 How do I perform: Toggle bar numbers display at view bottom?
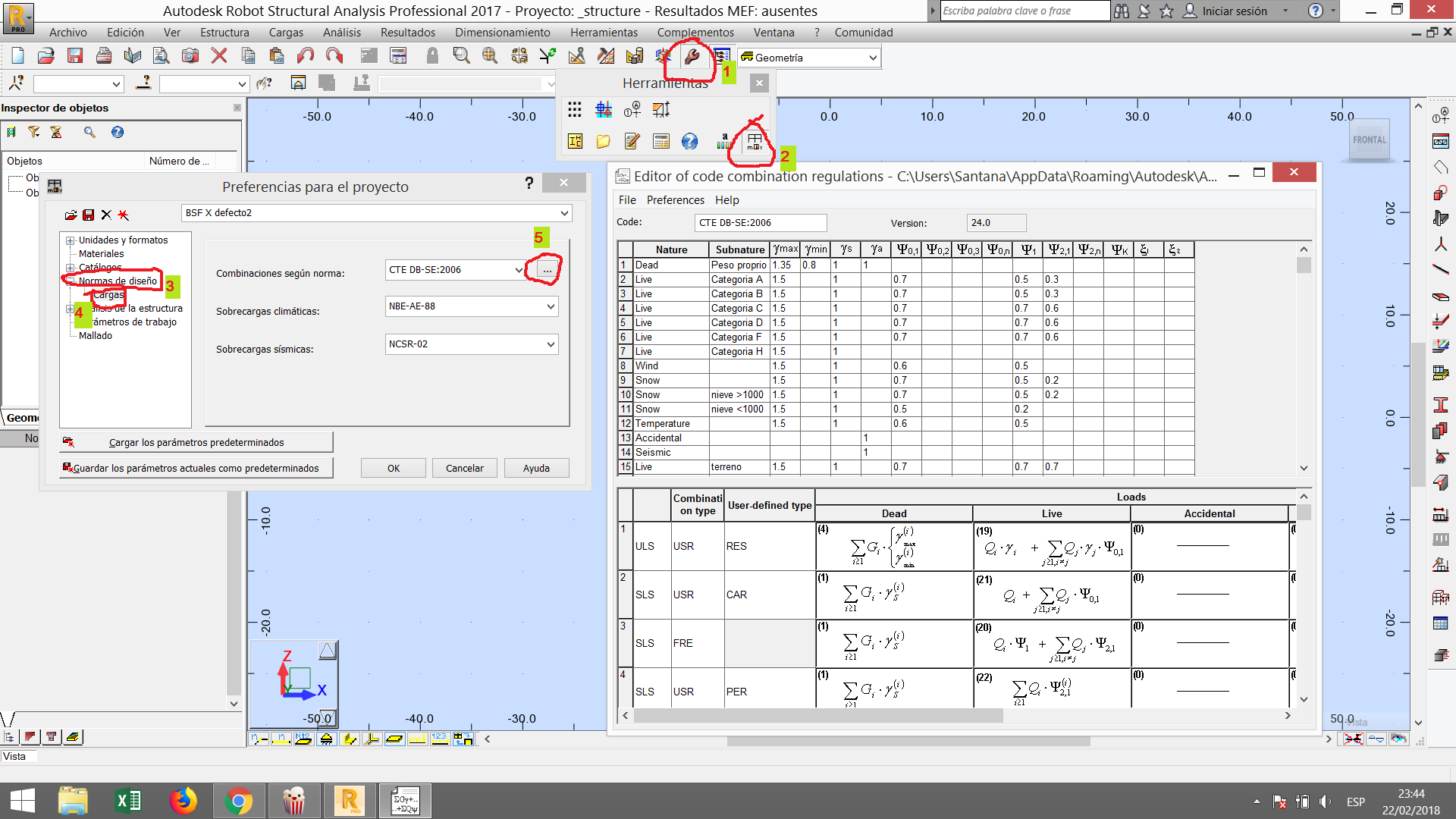[x=281, y=738]
